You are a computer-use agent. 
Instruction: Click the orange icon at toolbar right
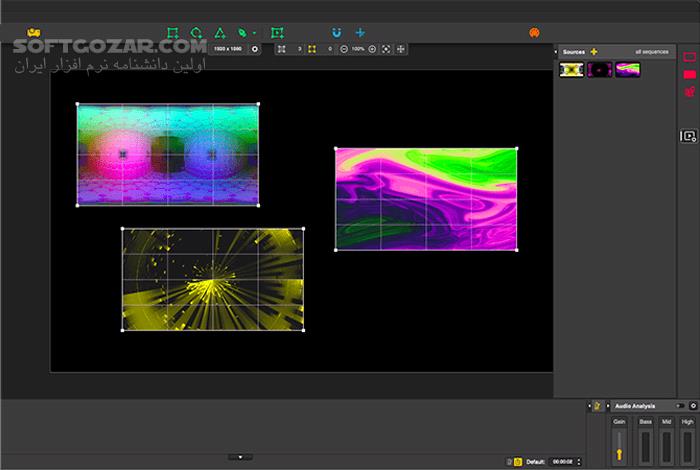(534, 33)
